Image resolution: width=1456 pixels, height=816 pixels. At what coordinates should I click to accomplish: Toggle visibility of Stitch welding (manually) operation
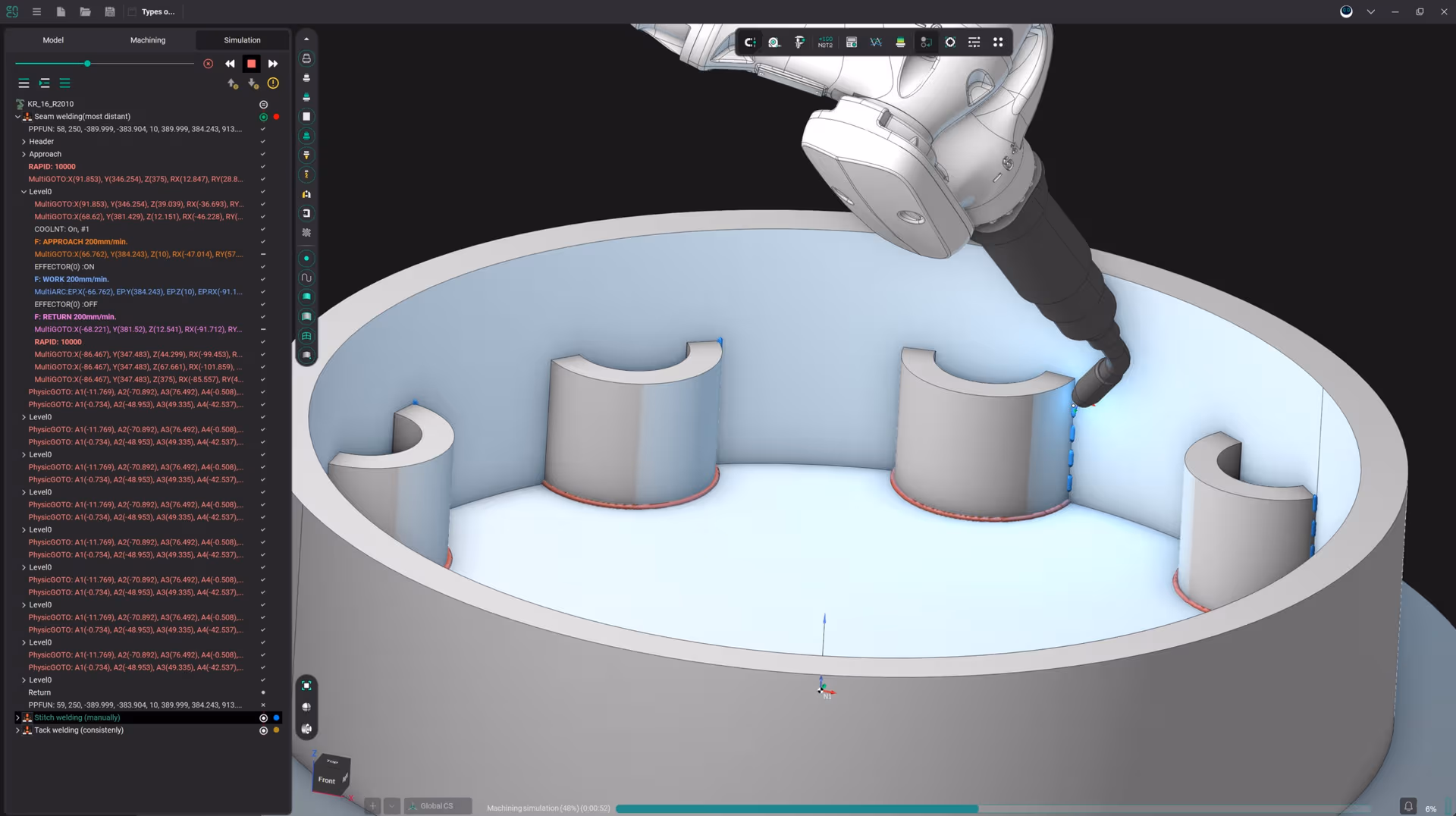point(264,718)
